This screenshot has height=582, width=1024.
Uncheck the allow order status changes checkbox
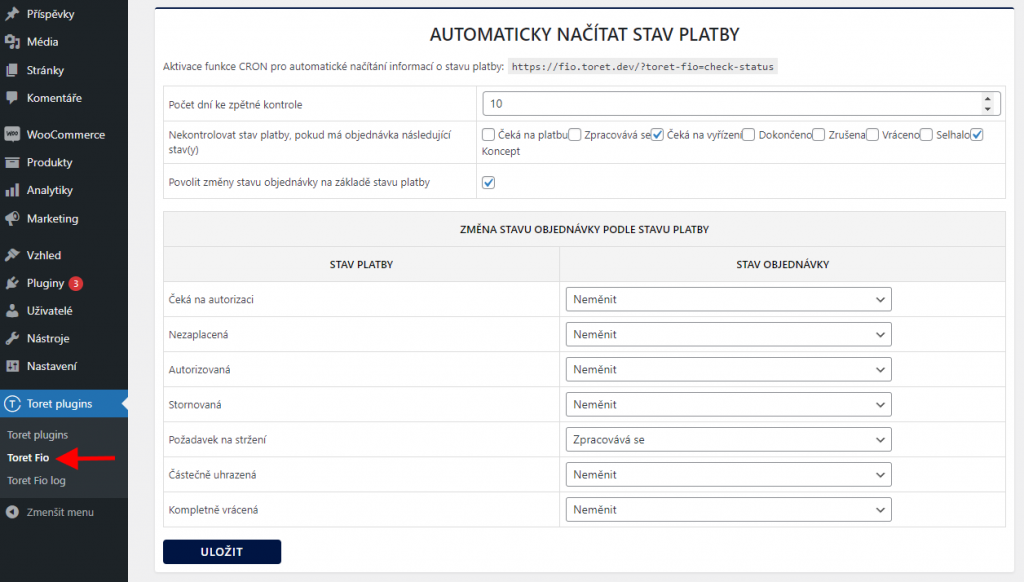coord(488,182)
